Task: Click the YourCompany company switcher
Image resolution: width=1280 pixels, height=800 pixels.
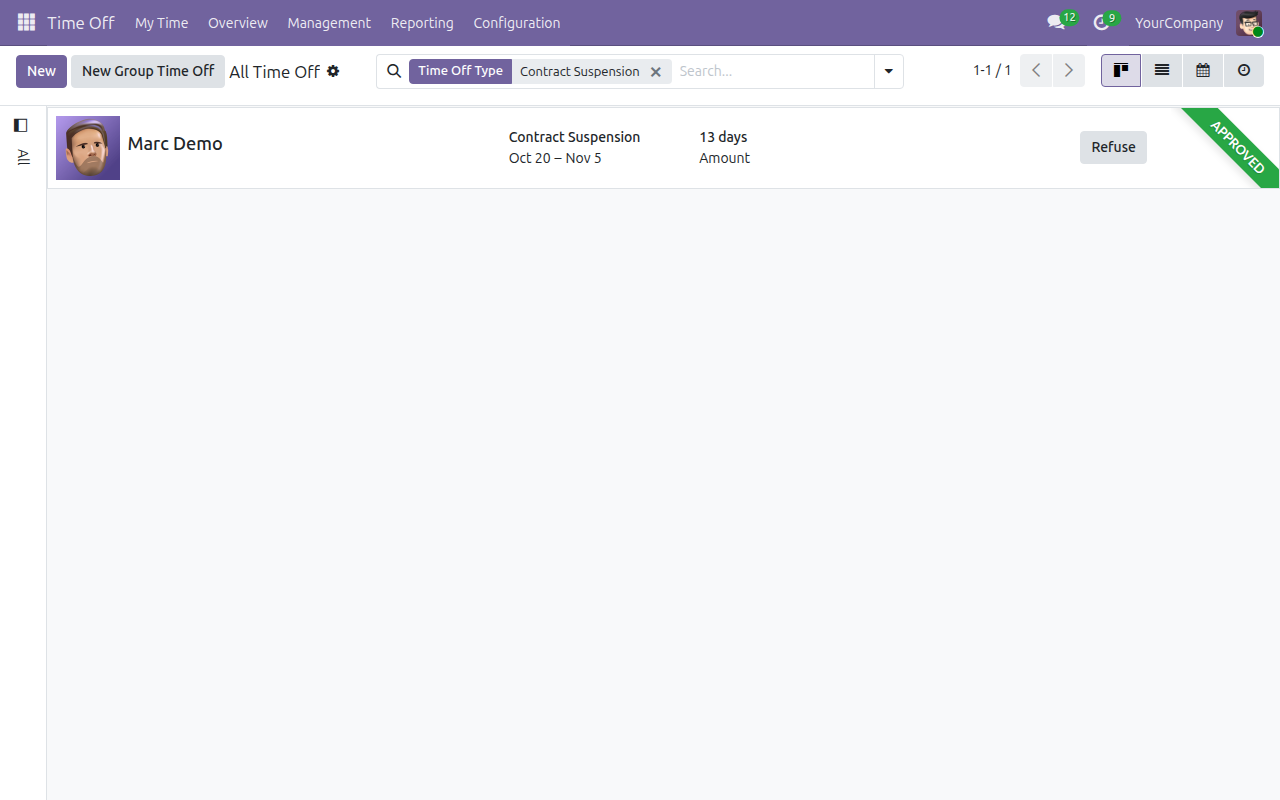Action: pyautogui.click(x=1179, y=22)
